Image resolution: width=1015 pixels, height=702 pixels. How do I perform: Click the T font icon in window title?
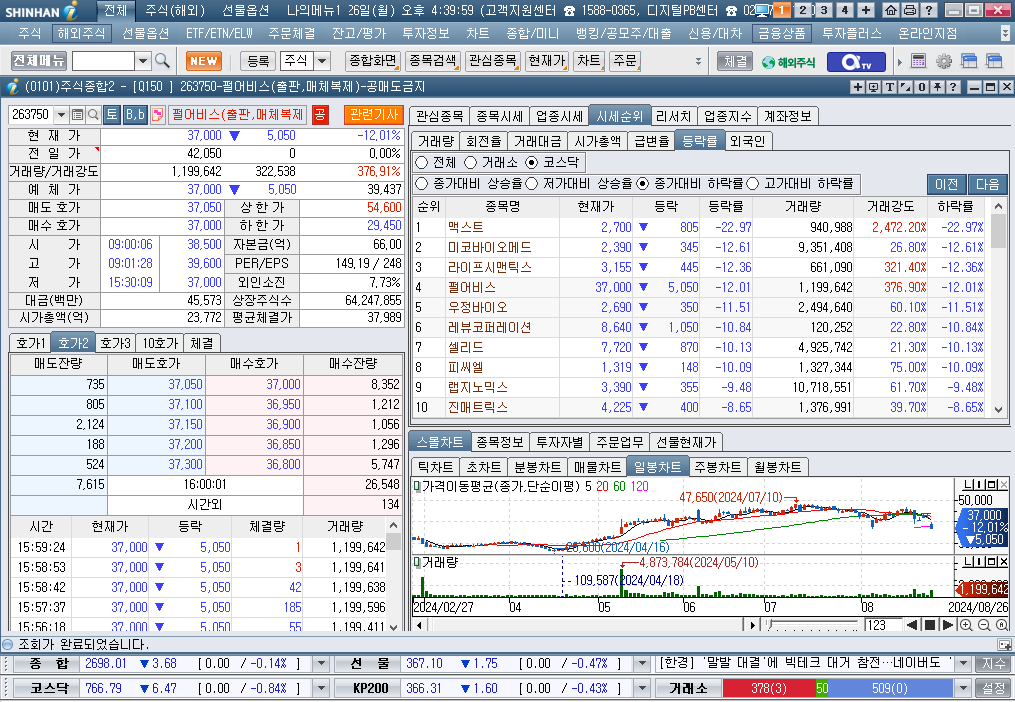[889, 87]
